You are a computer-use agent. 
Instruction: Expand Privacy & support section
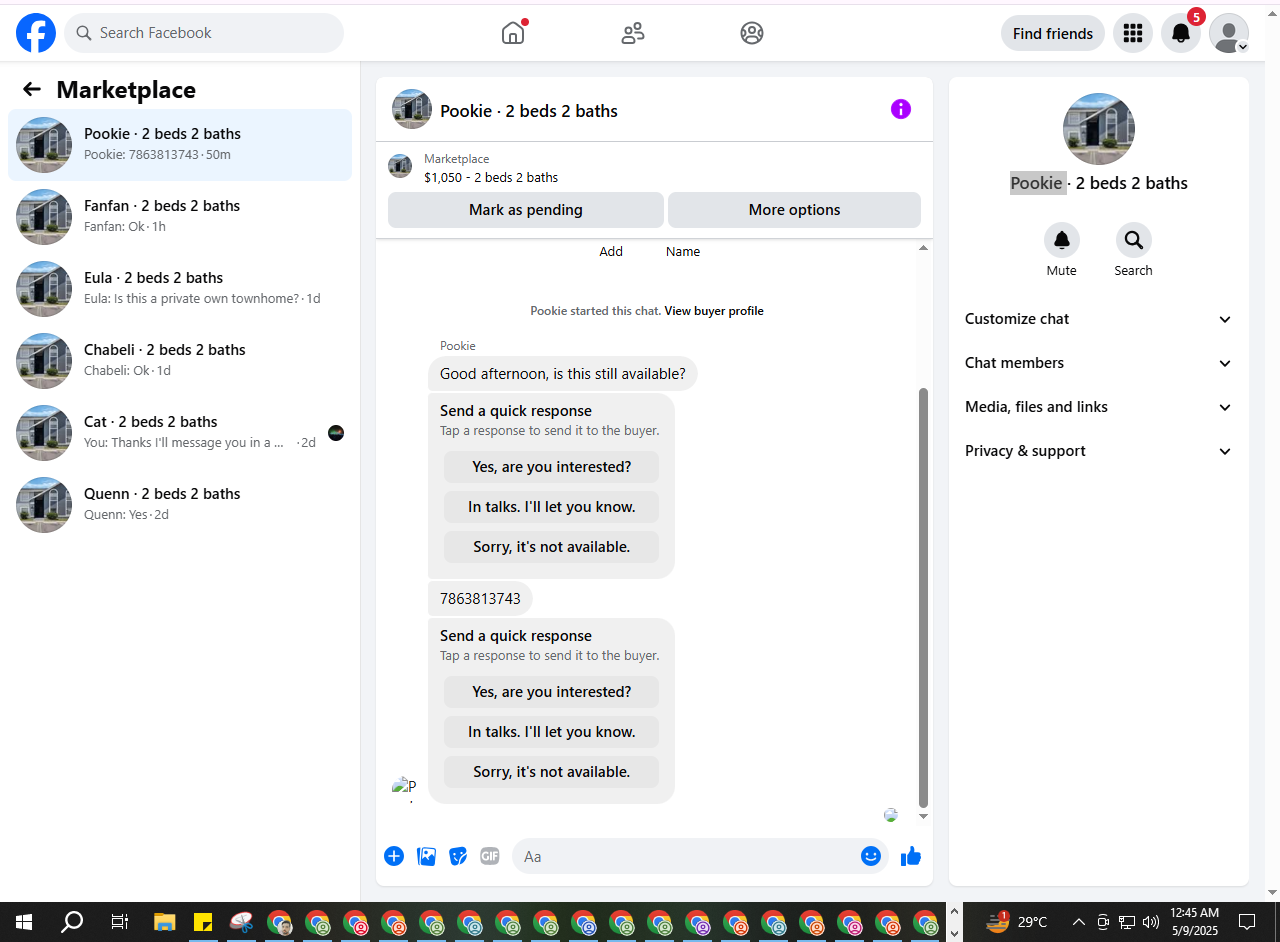click(x=1099, y=451)
